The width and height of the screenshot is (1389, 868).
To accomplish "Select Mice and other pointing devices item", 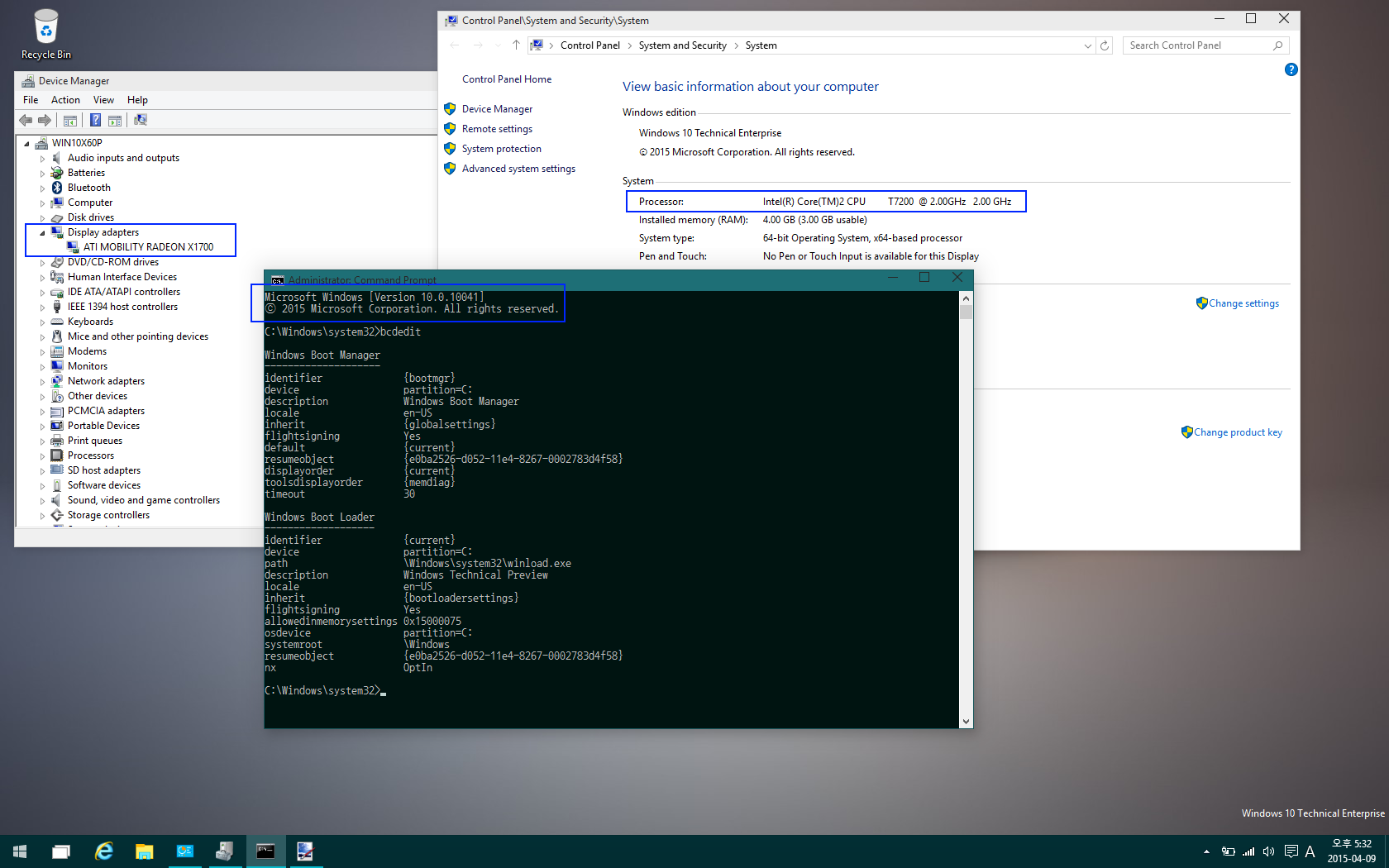I will pyautogui.click(x=137, y=336).
